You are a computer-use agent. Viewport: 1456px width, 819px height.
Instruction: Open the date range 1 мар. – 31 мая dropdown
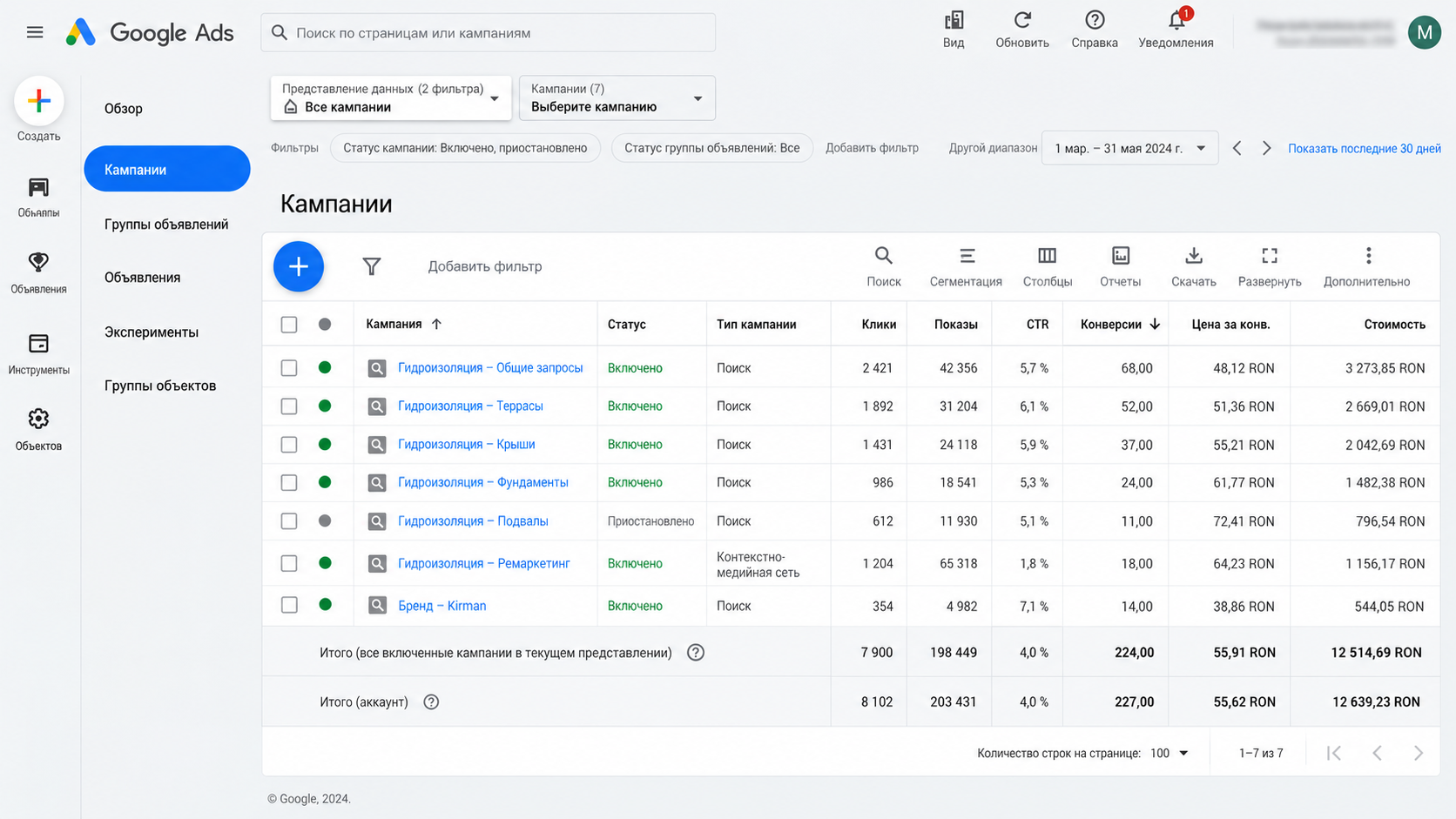[x=1129, y=148]
